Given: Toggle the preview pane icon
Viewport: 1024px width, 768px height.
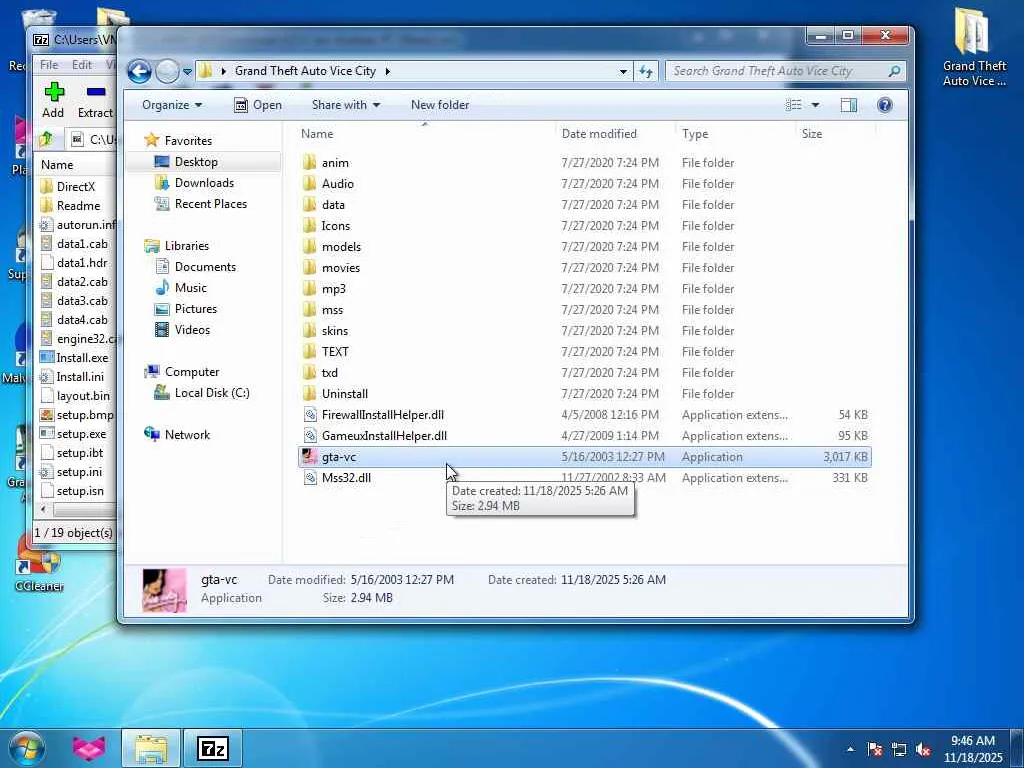Looking at the screenshot, I should click(848, 105).
